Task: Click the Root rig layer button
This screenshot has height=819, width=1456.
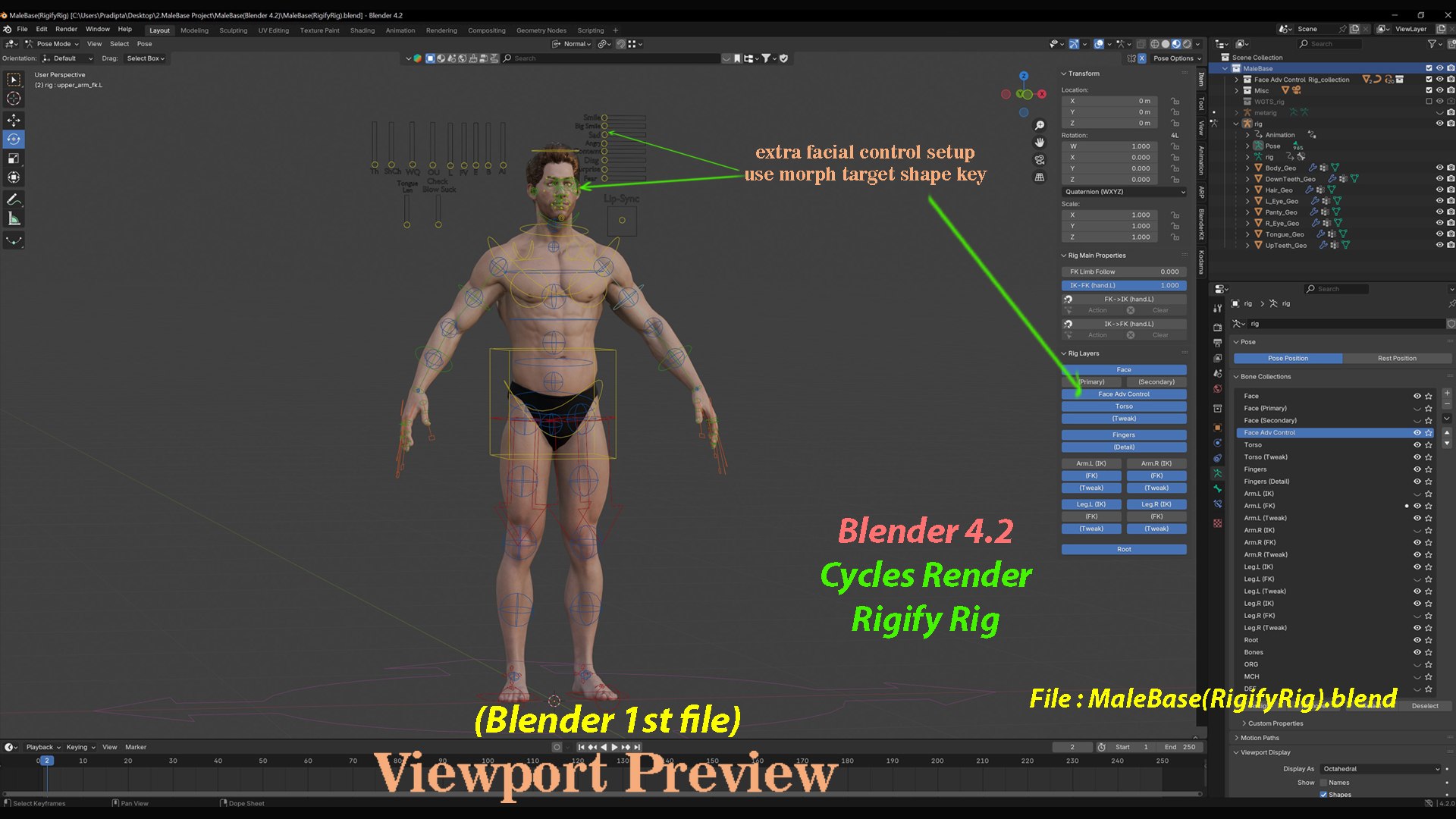Action: [x=1124, y=549]
